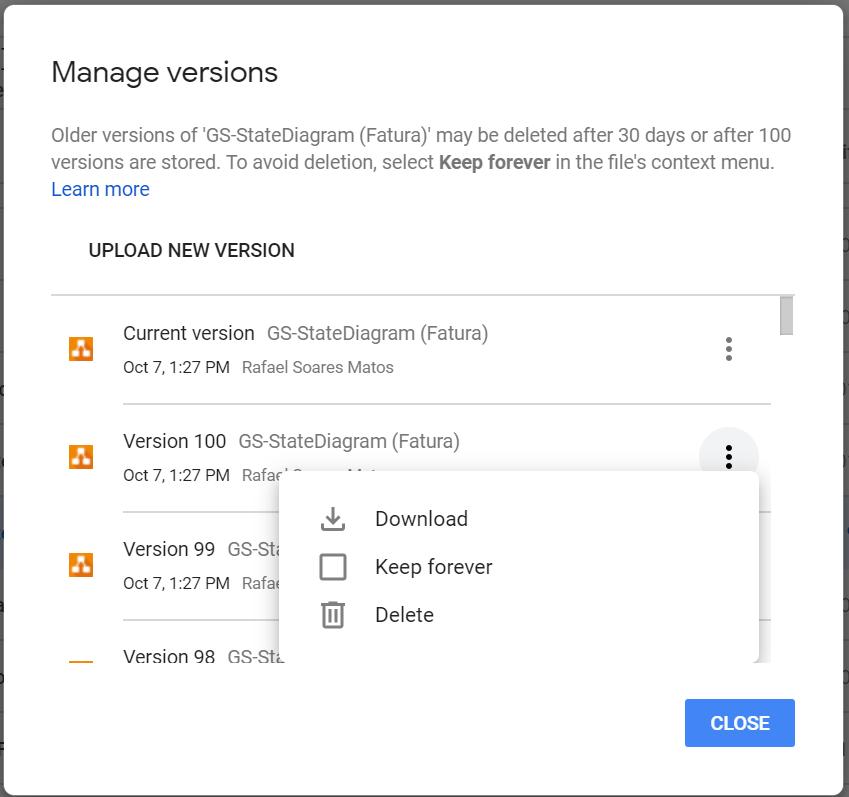
Task: Click the Version 100 file icon
Action: click(81, 456)
